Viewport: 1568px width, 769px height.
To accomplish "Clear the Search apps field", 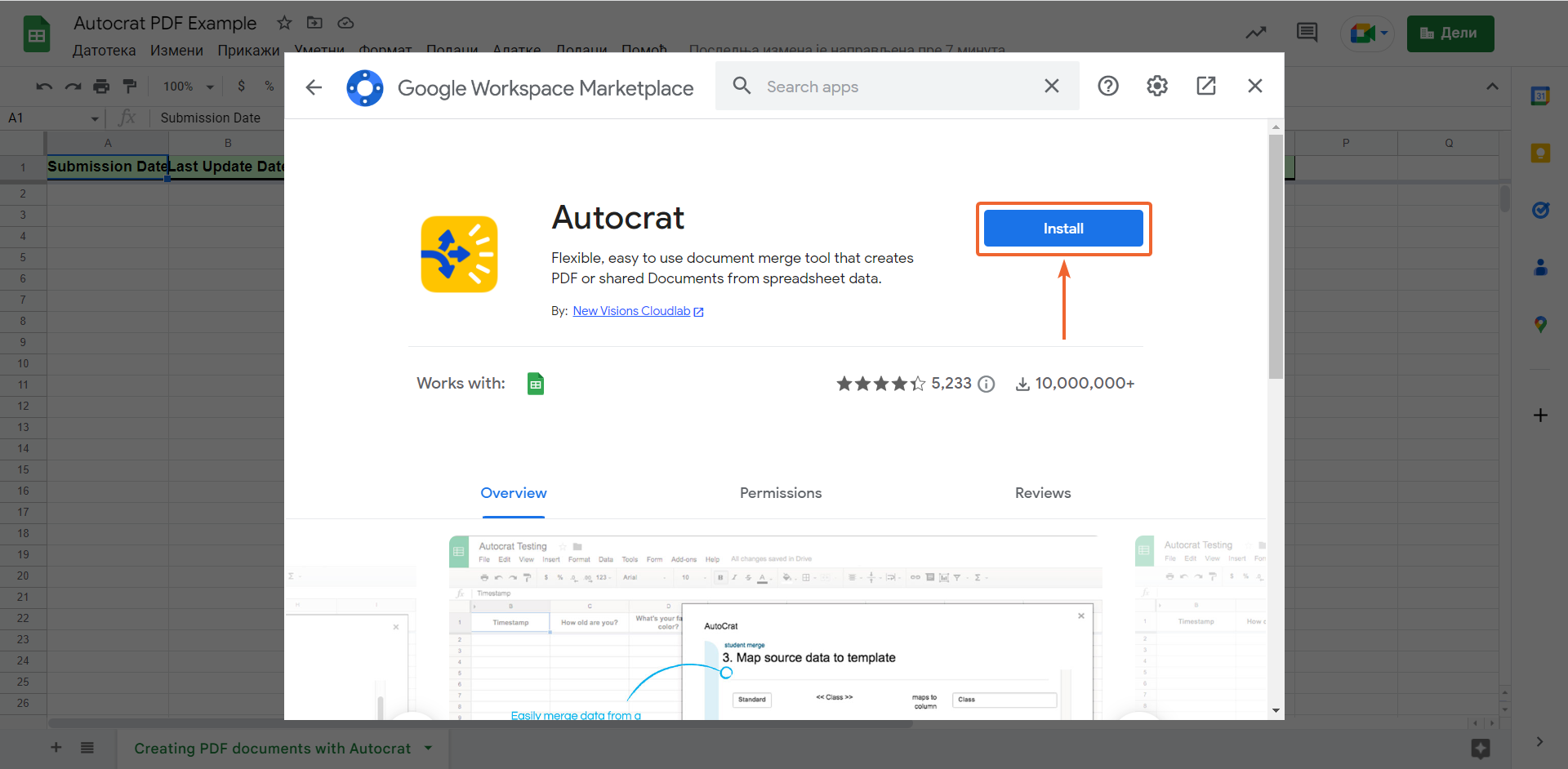I will point(1052,86).
